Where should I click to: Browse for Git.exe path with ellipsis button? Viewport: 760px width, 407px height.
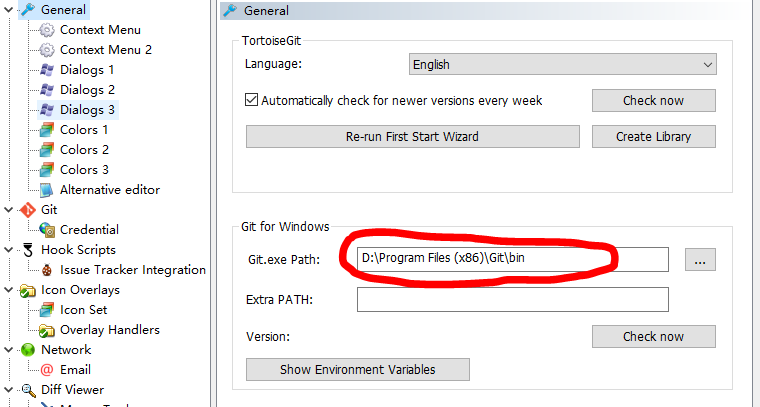coord(700,260)
